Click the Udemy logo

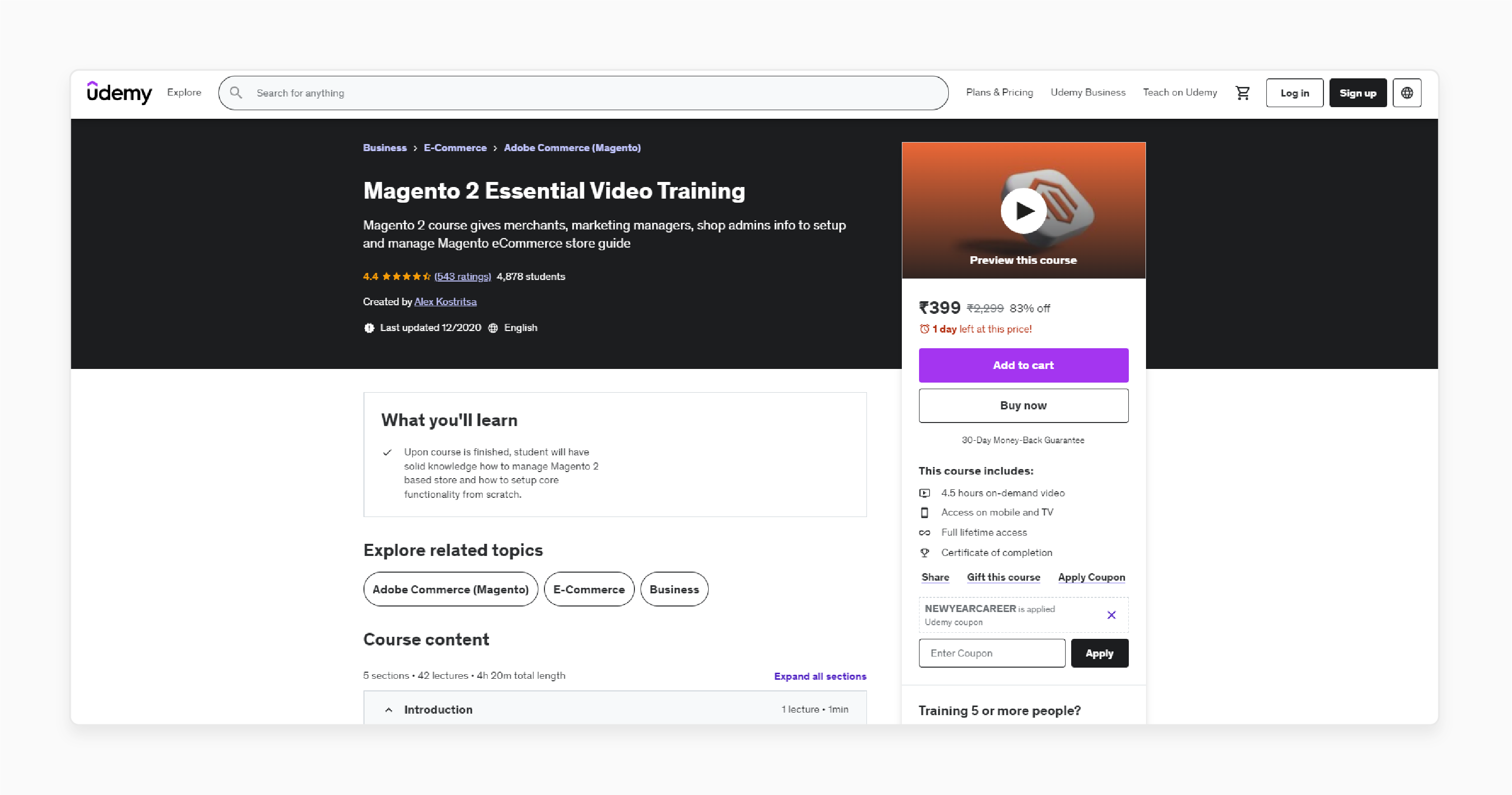119,92
